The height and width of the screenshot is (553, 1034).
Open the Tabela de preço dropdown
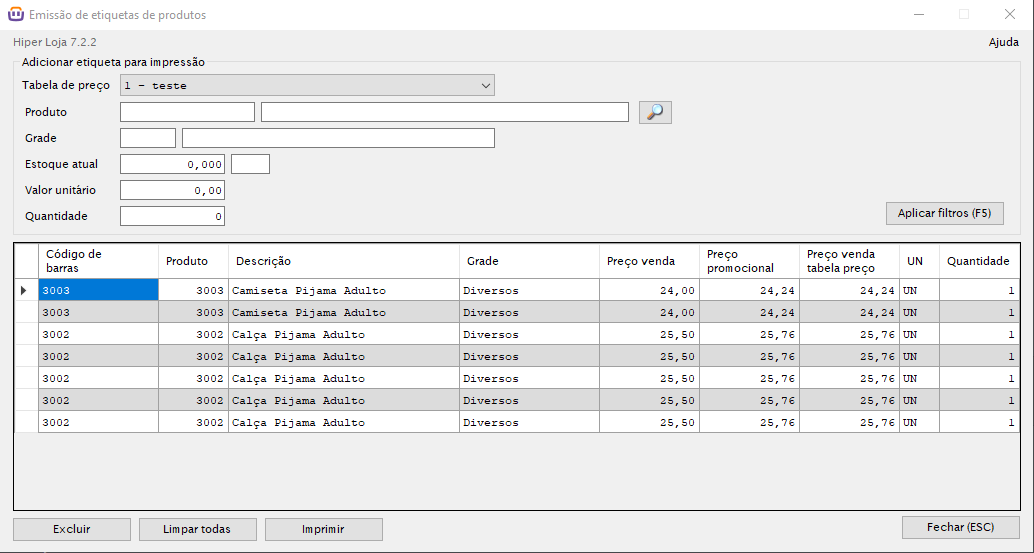point(307,86)
